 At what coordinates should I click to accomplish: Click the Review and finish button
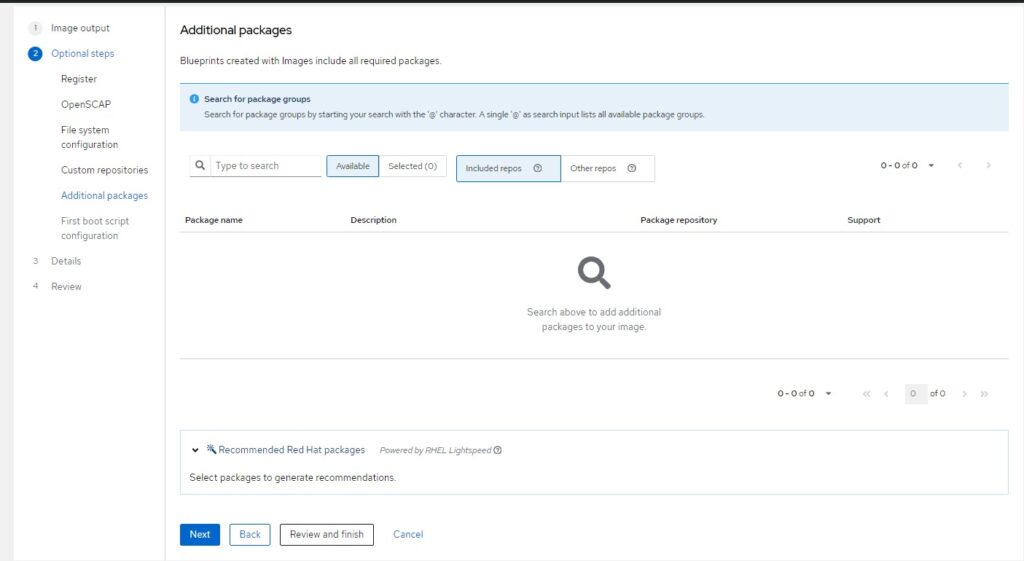(x=327, y=534)
